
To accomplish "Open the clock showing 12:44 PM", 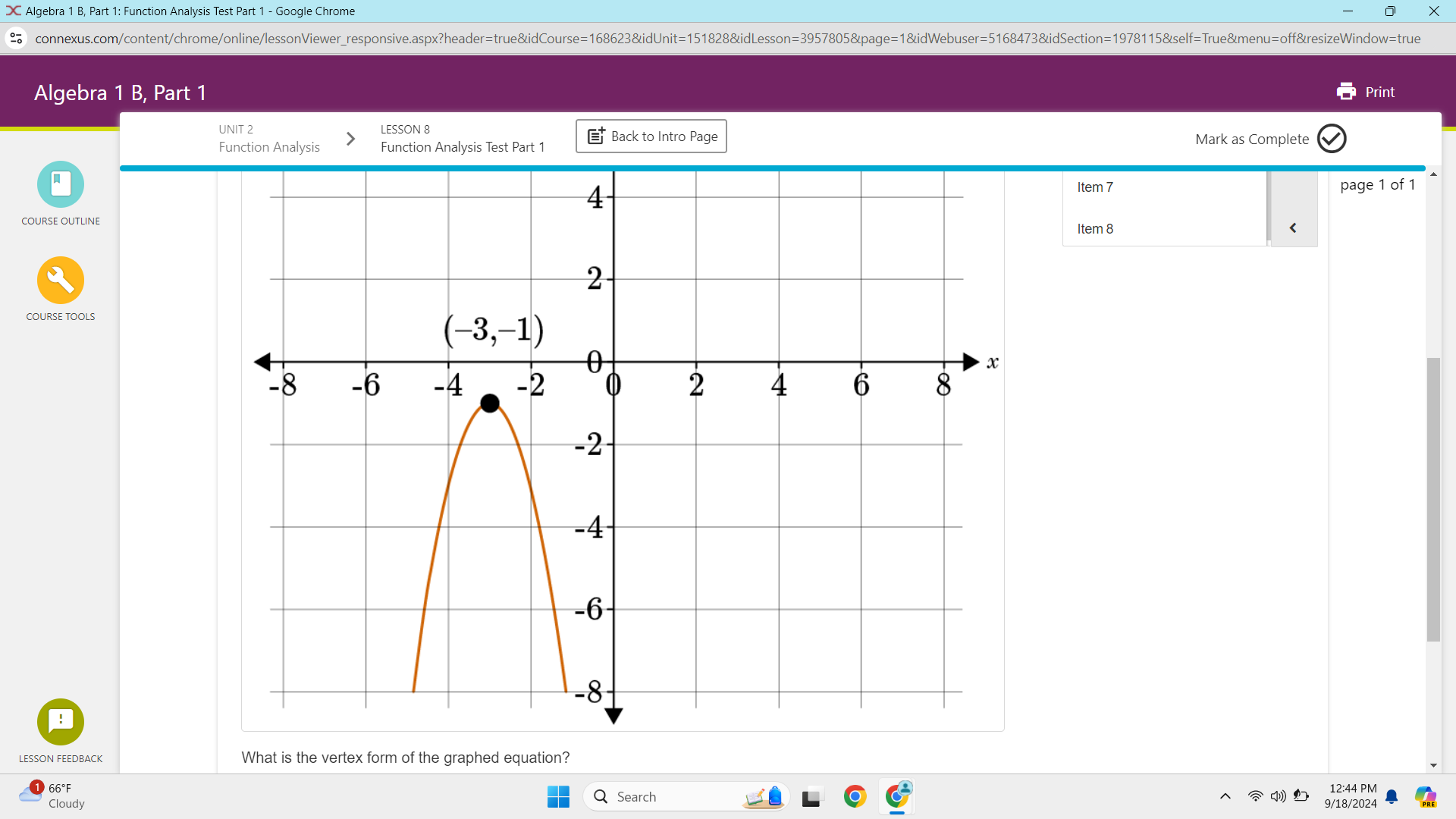I will click(1351, 796).
